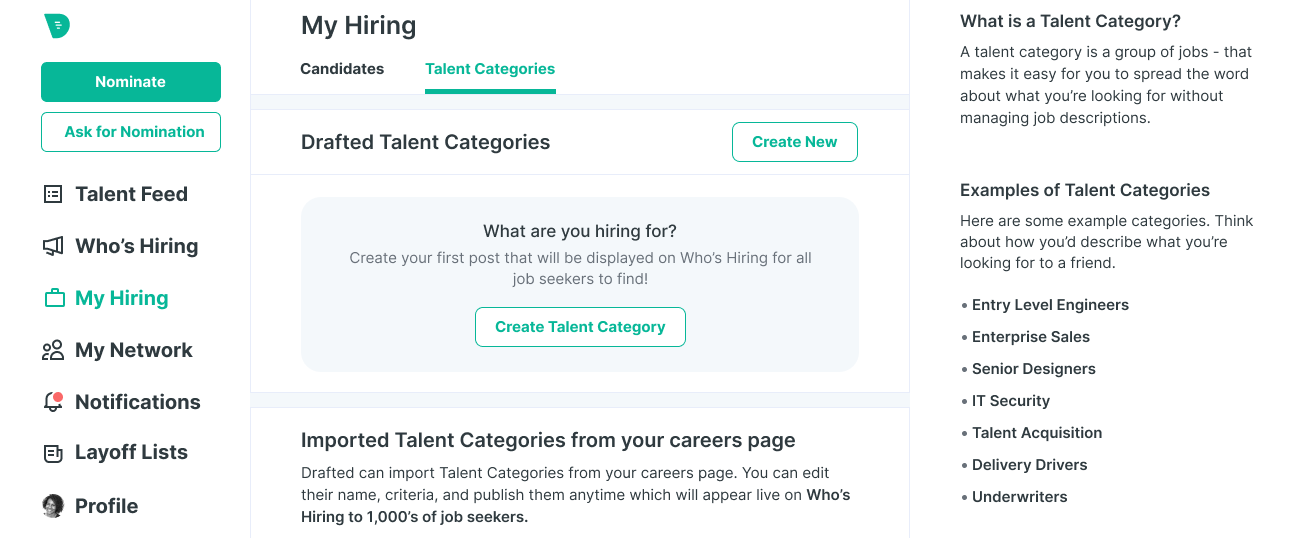Select the Talent Categories tab

point(490,69)
